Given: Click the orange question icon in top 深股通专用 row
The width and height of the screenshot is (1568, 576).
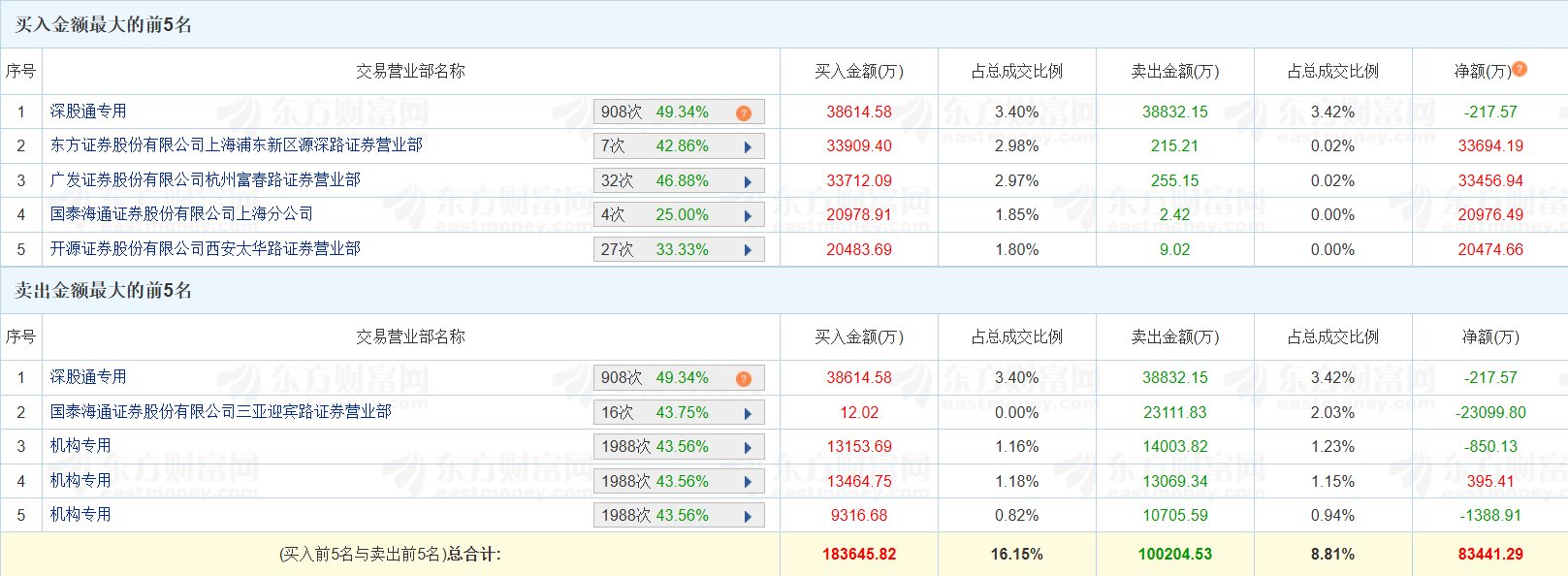Looking at the screenshot, I should click(744, 113).
